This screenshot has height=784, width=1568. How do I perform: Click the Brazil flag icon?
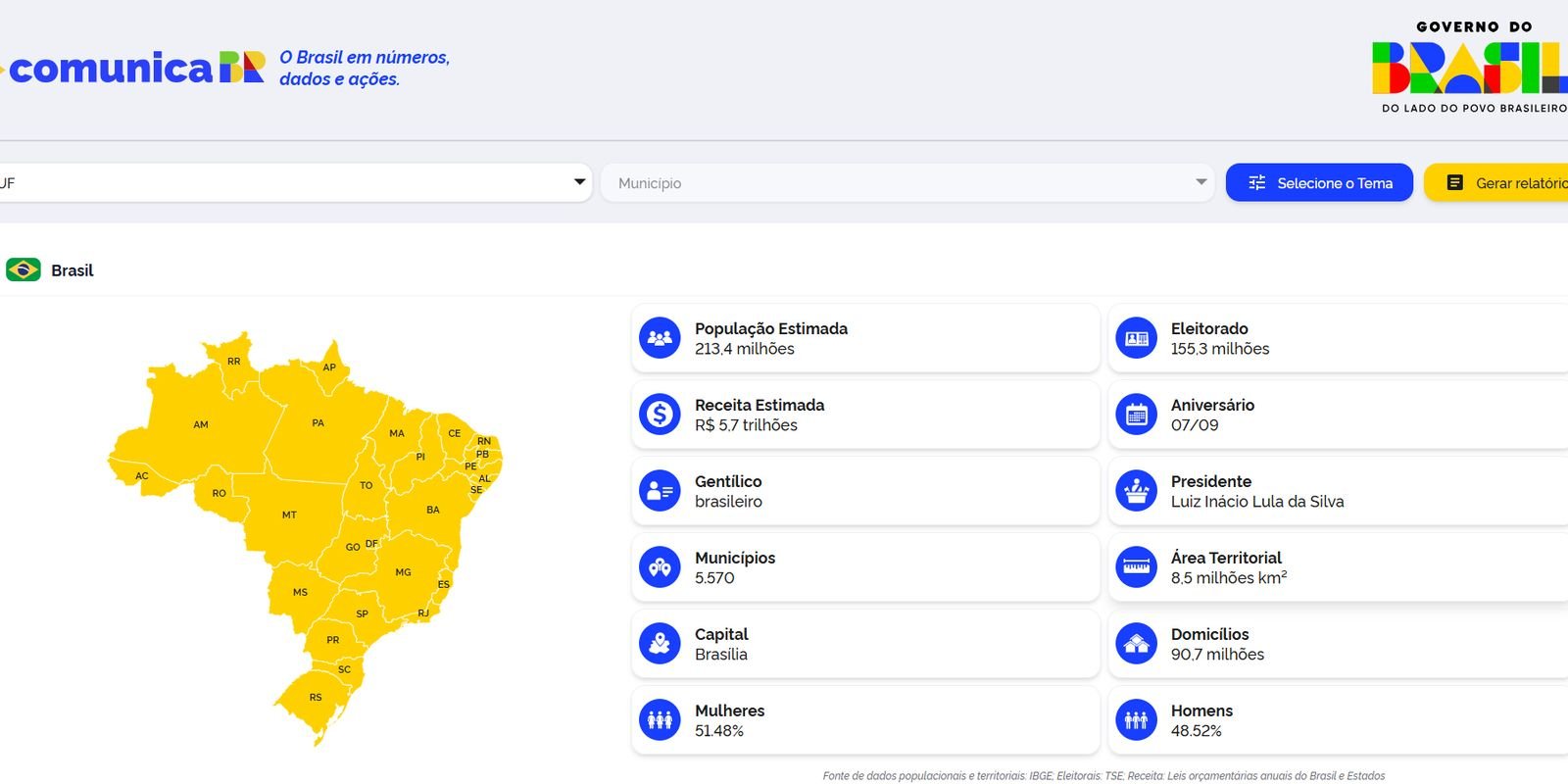[23, 269]
